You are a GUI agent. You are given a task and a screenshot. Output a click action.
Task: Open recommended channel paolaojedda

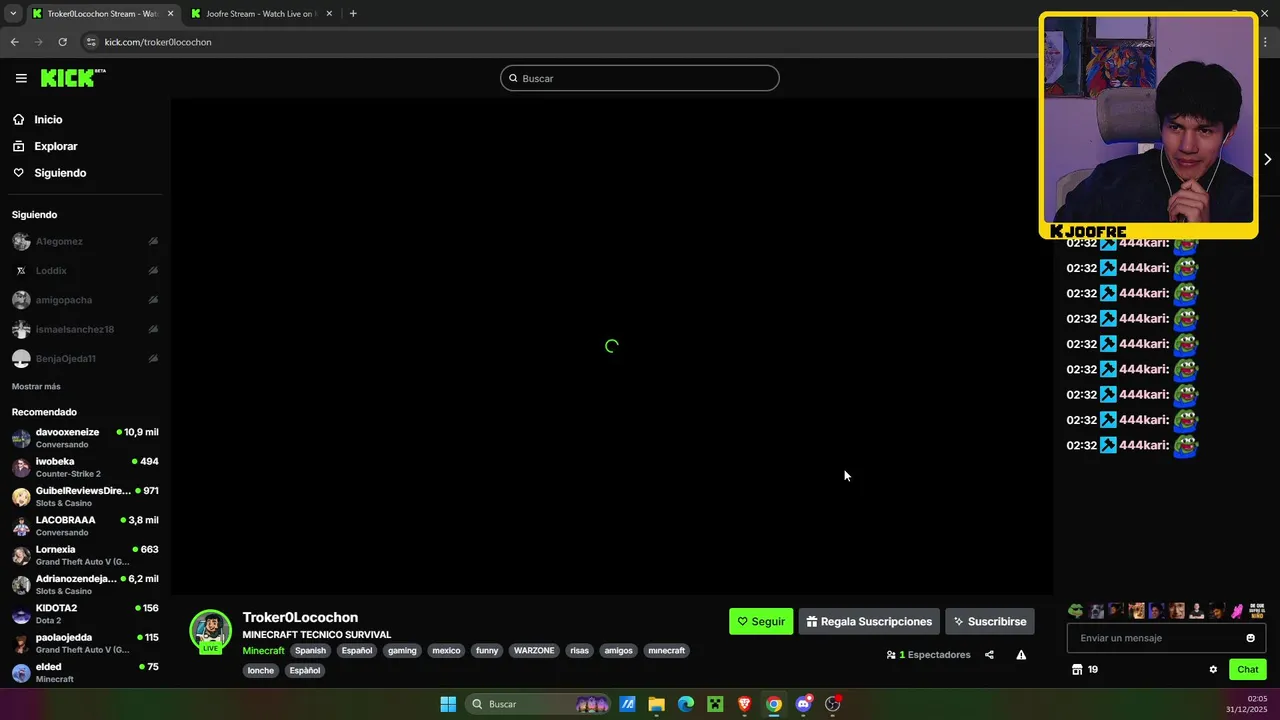click(x=85, y=643)
